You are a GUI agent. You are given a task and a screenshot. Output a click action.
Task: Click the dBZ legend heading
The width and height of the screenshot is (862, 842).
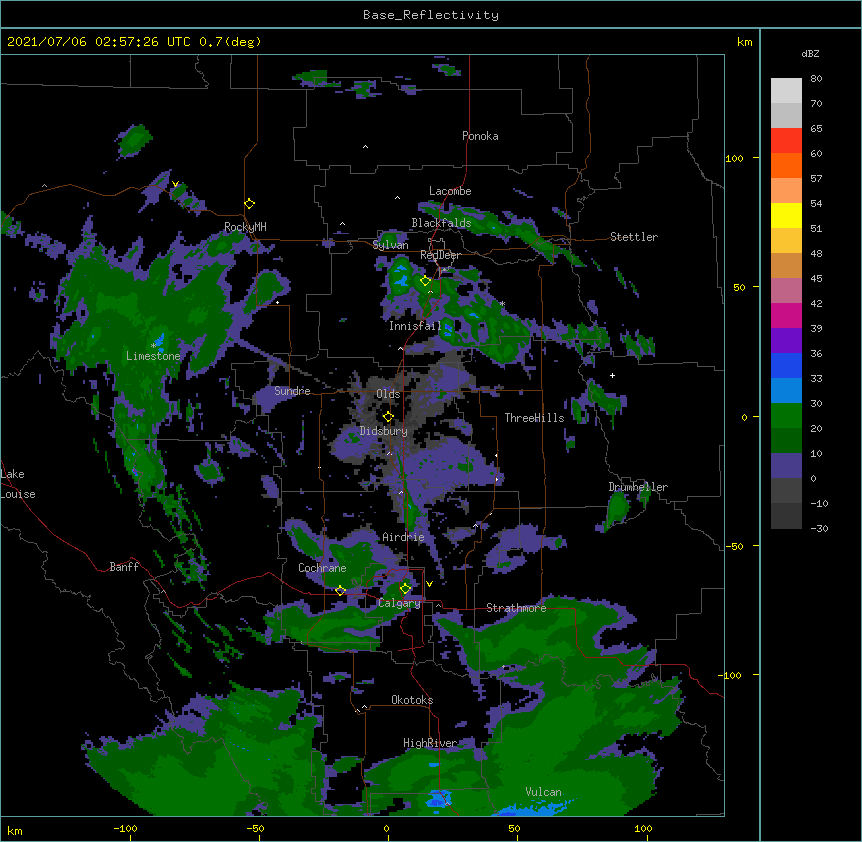pos(810,53)
